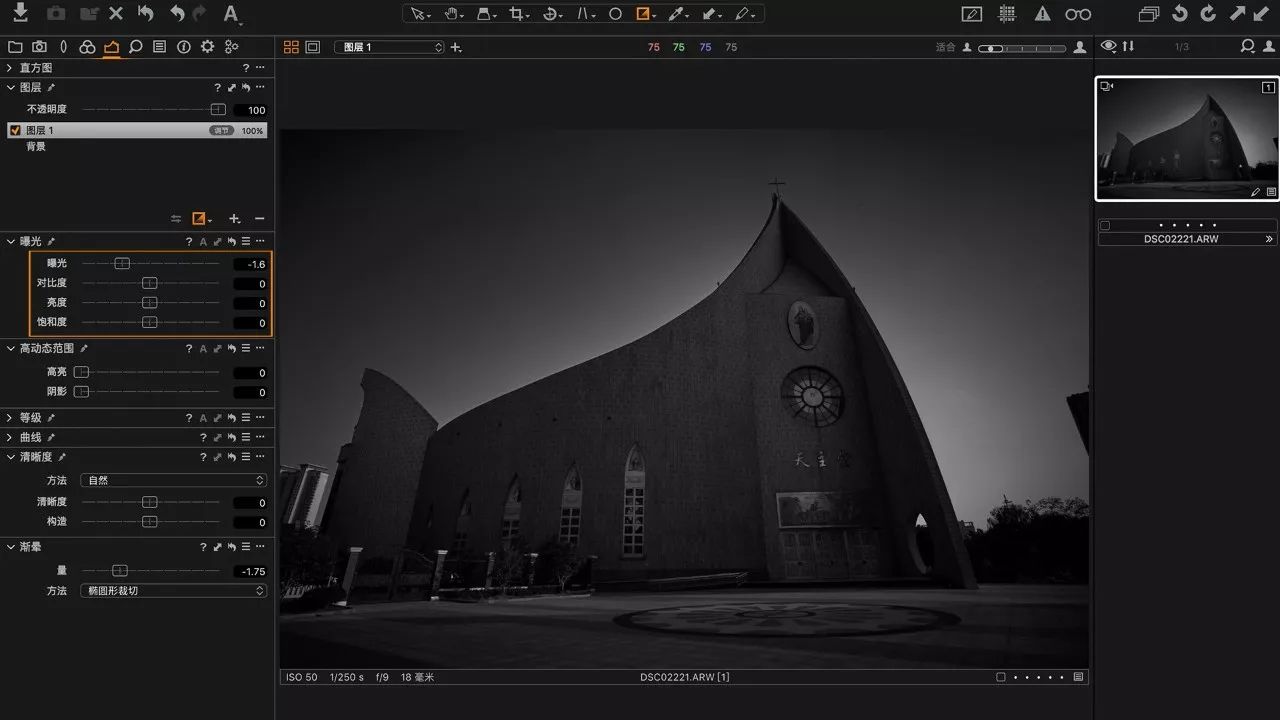Toggle the grid overlay icon
This screenshot has width=1280, height=720.
click(x=1007, y=14)
